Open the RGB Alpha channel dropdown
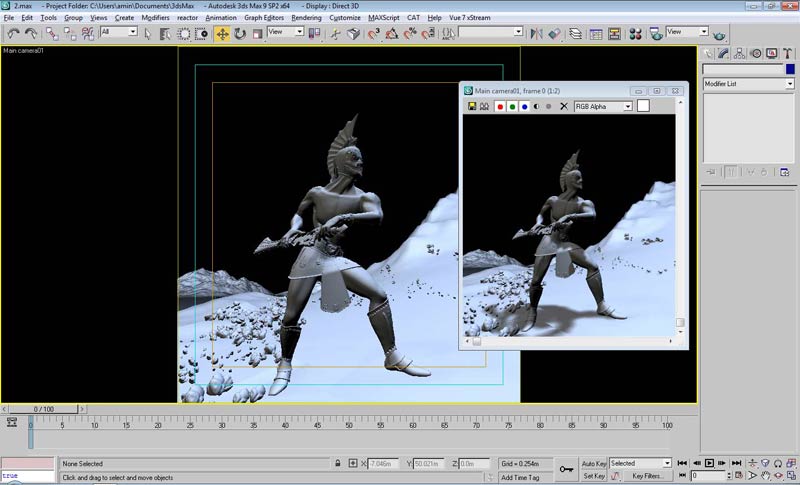Viewport: 800px width, 485px height. point(603,106)
